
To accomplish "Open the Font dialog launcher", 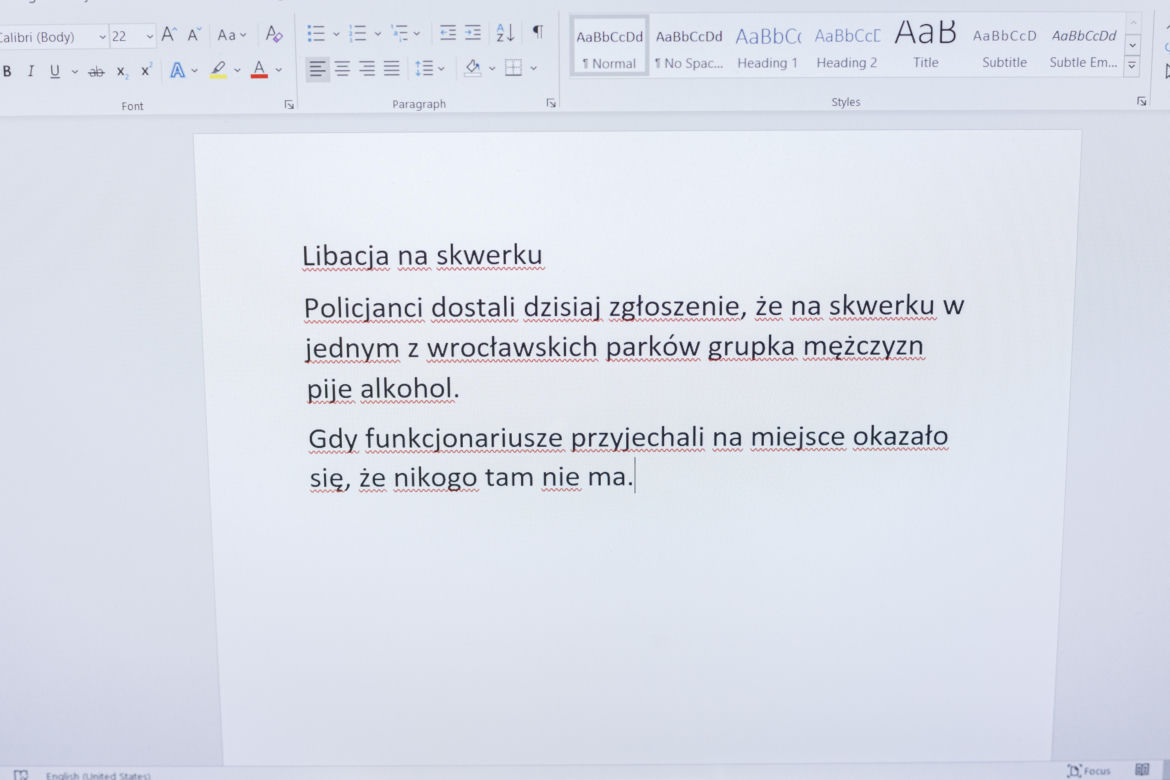I will 289,105.
